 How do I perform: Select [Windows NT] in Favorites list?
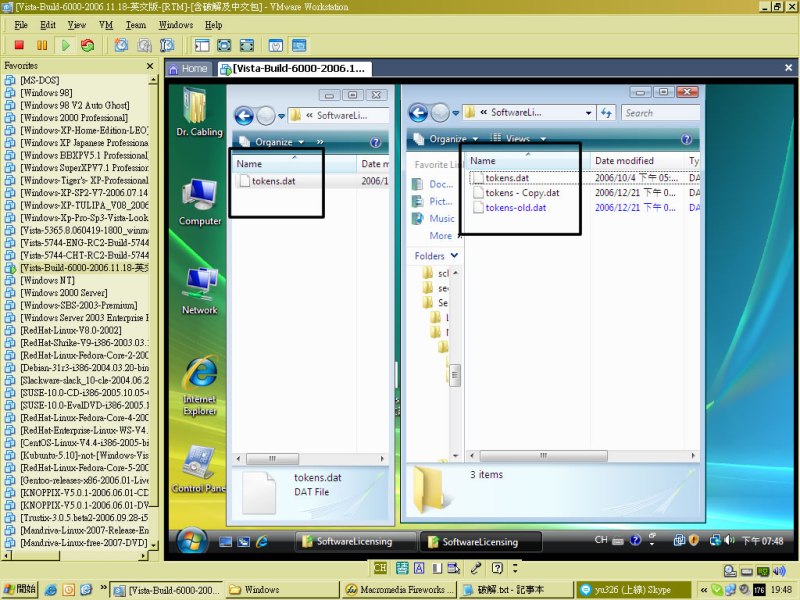[x=47, y=281]
